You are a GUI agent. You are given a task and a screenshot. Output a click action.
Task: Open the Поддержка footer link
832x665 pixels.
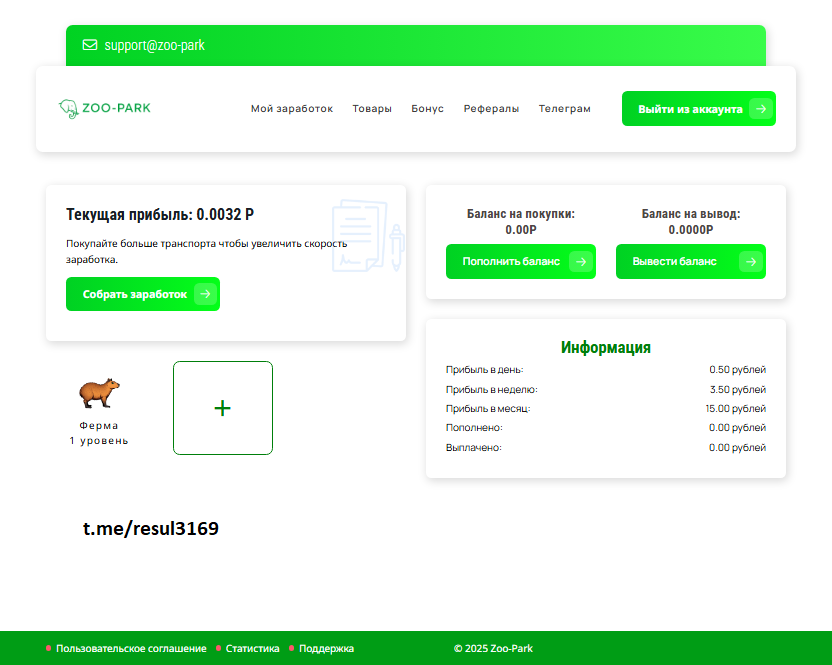coord(326,649)
